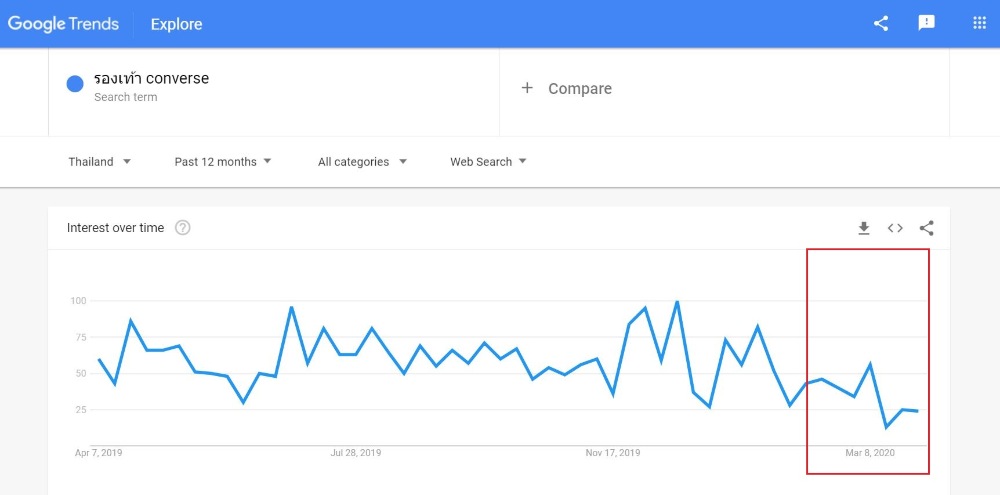The image size is (1000, 495).
Task: Click the plus icon beside Compare
Action: 527,88
